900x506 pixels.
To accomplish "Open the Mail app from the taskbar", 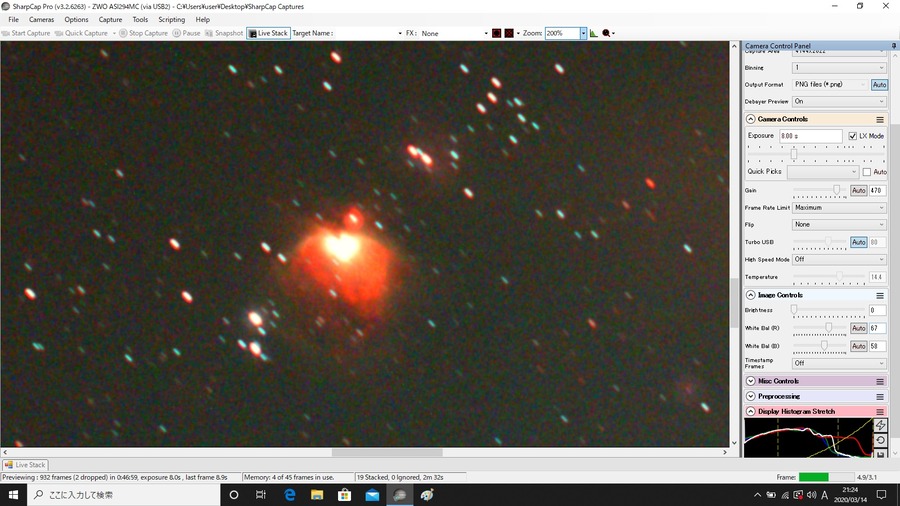I will (372, 495).
